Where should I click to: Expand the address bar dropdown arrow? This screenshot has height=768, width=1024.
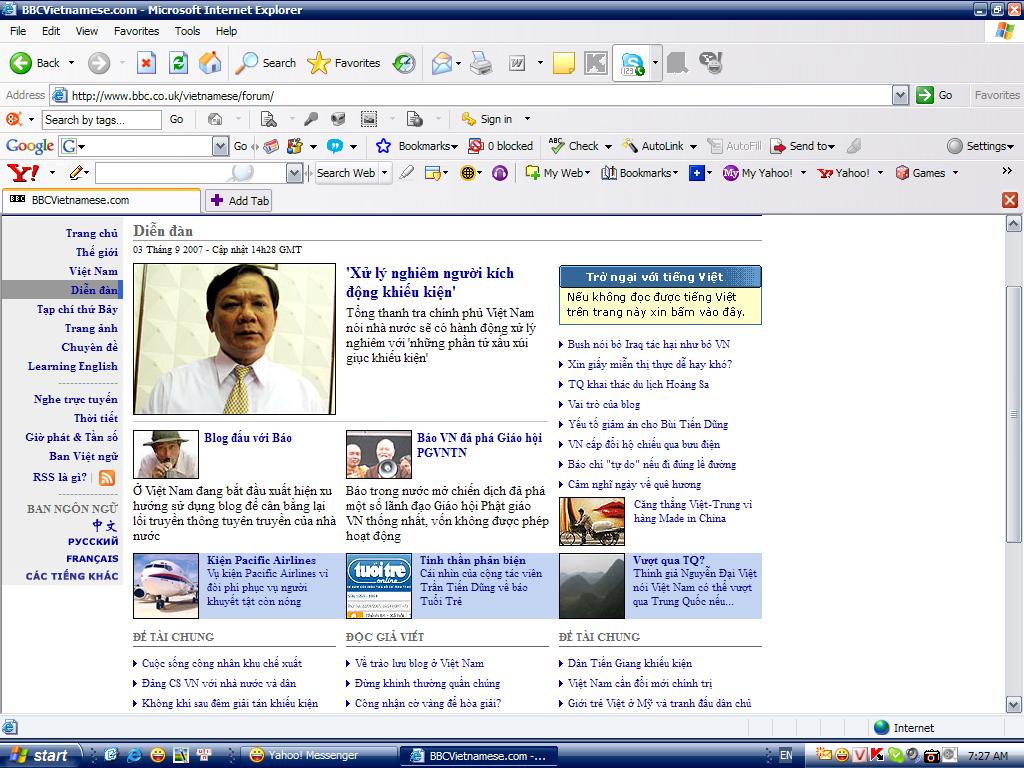point(901,95)
